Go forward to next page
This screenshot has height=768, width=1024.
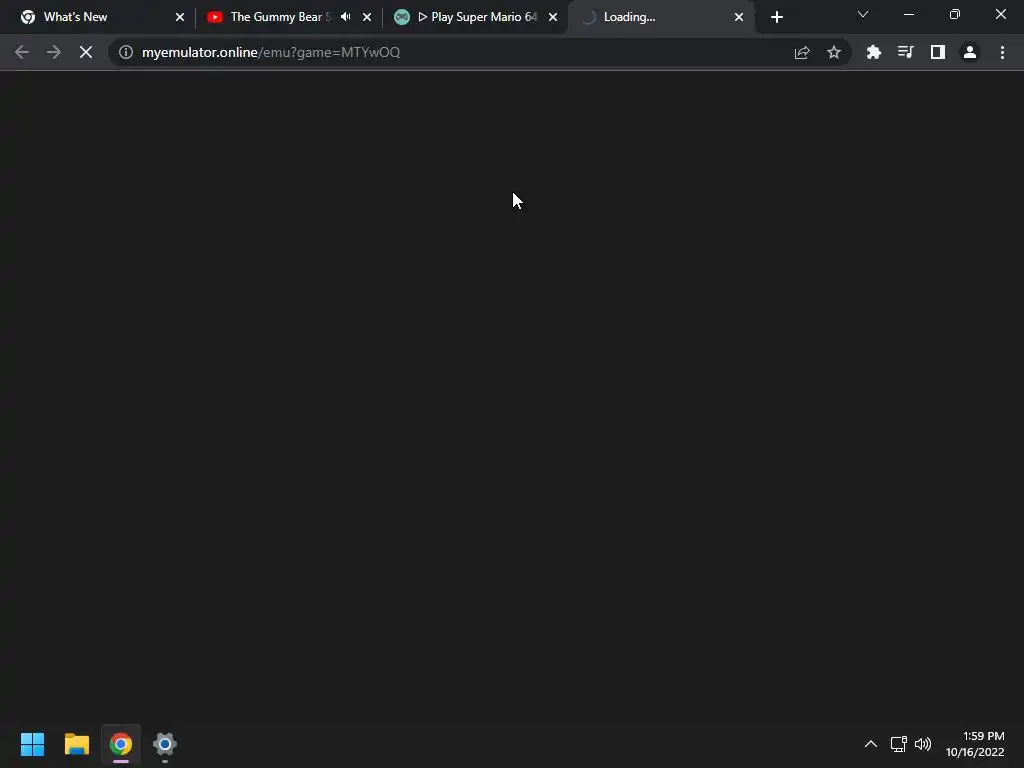54,52
